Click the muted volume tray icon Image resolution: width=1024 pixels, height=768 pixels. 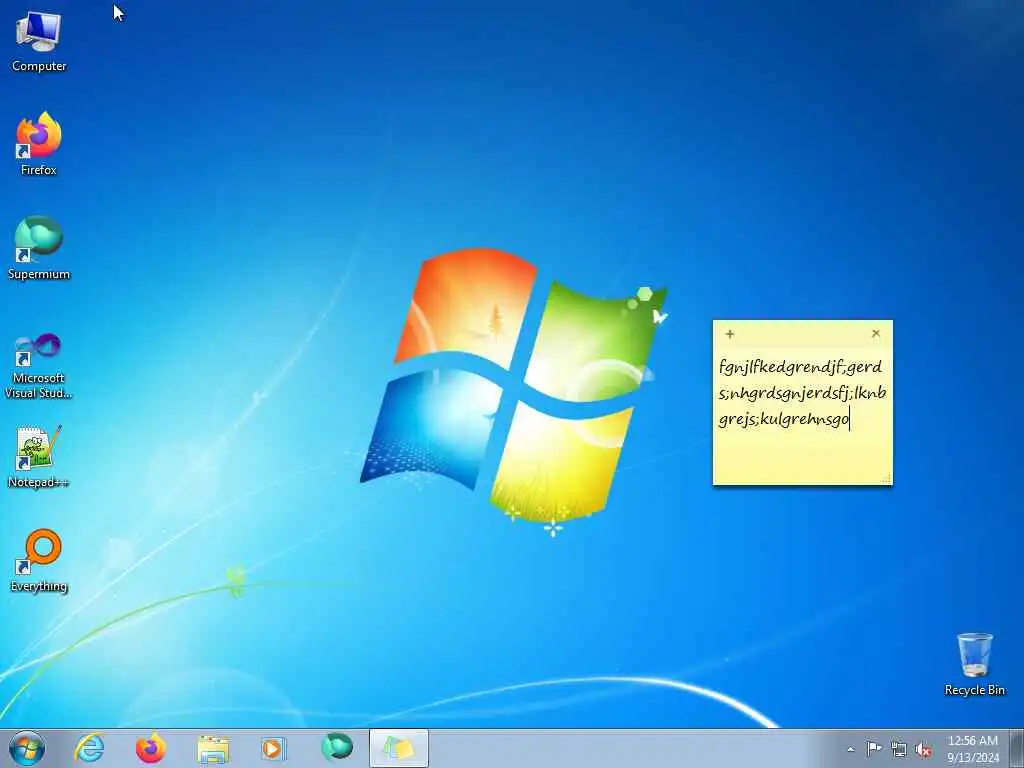(923, 749)
